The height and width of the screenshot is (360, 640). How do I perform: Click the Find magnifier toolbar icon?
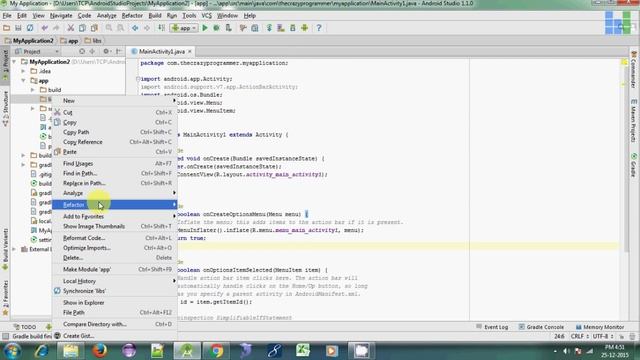click(109, 28)
